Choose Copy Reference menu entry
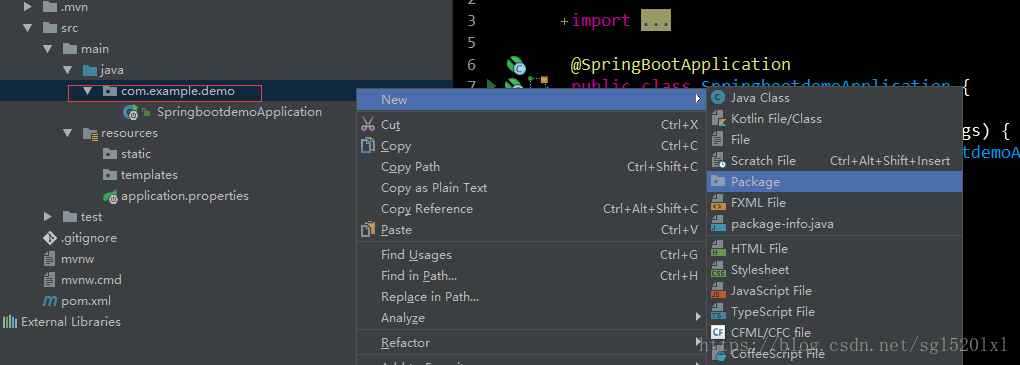Screen dimensions: 1020x365 [531, 209]
